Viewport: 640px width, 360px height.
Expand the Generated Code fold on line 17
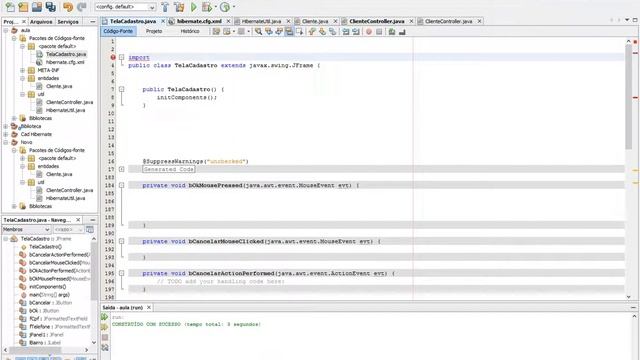pos(122,169)
